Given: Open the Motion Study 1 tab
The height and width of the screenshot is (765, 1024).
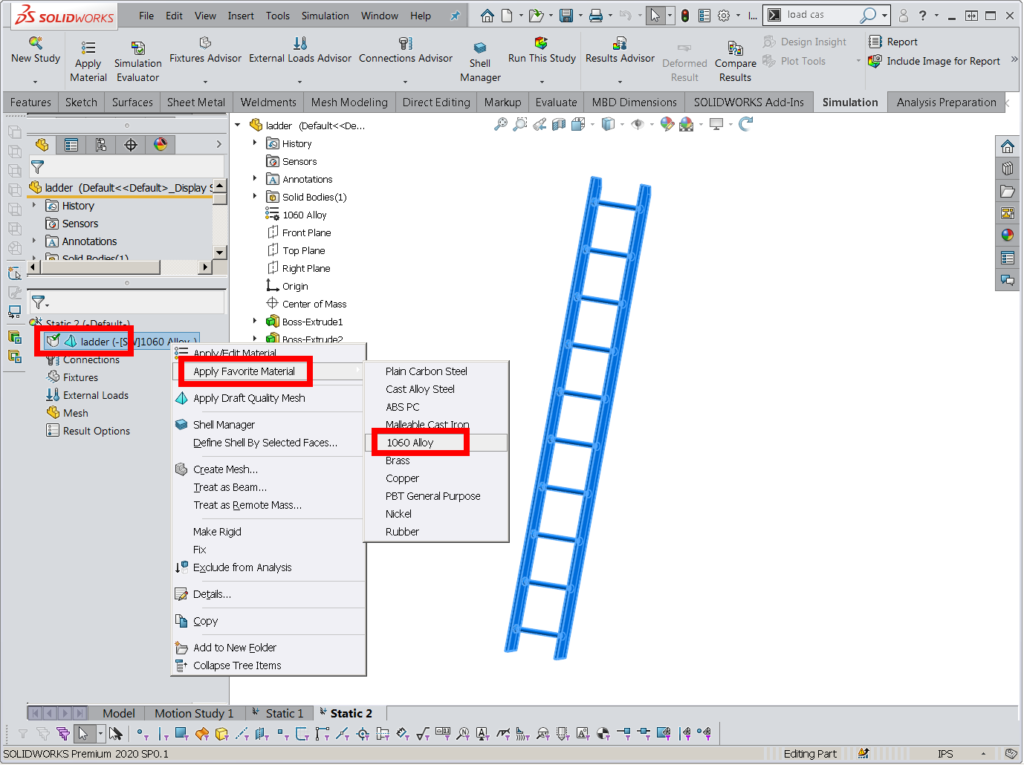Looking at the screenshot, I should (194, 713).
